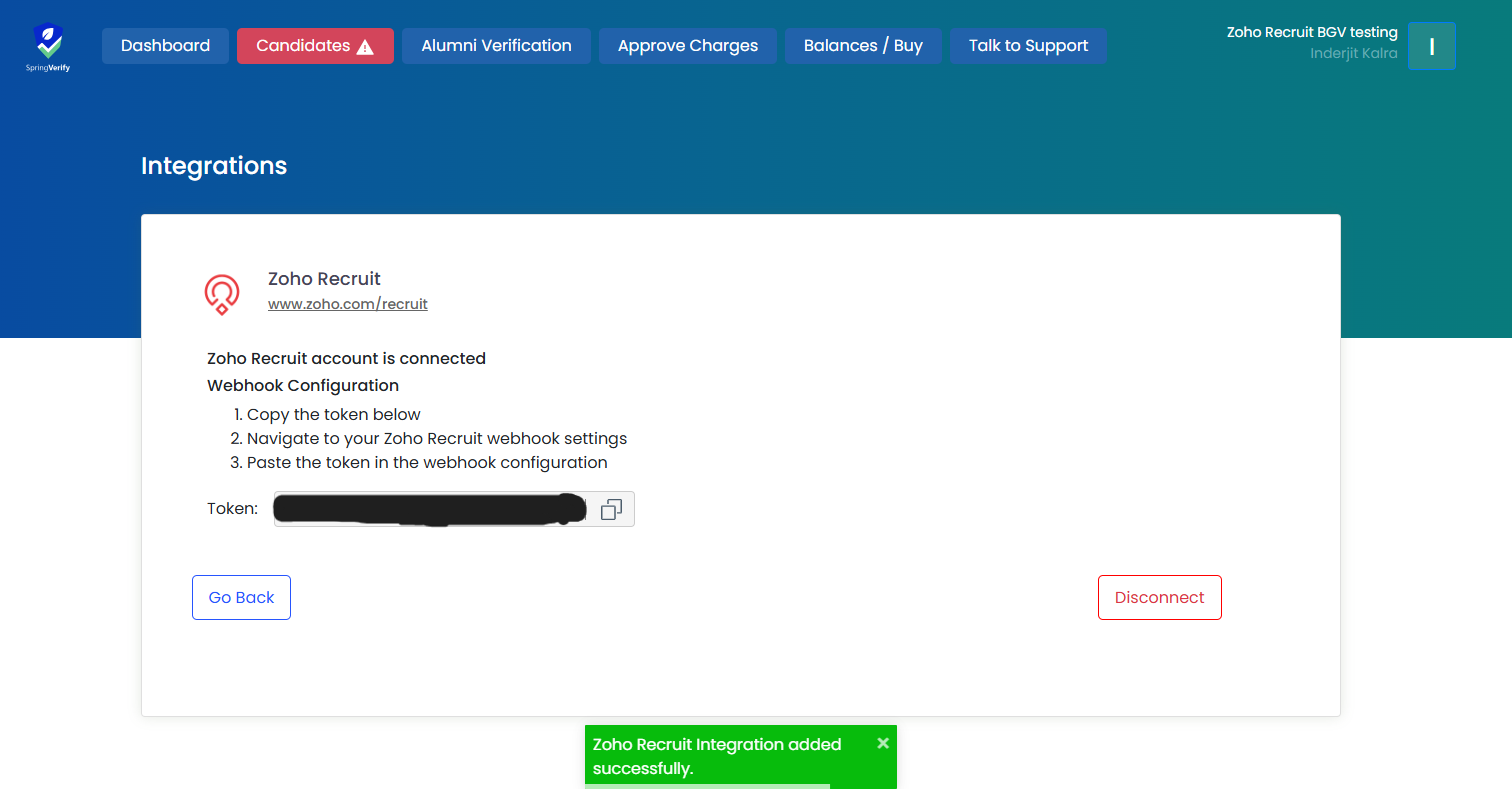The height and width of the screenshot is (789, 1512).
Task: Click the SpringVerify logo
Action: [x=48, y=46]
